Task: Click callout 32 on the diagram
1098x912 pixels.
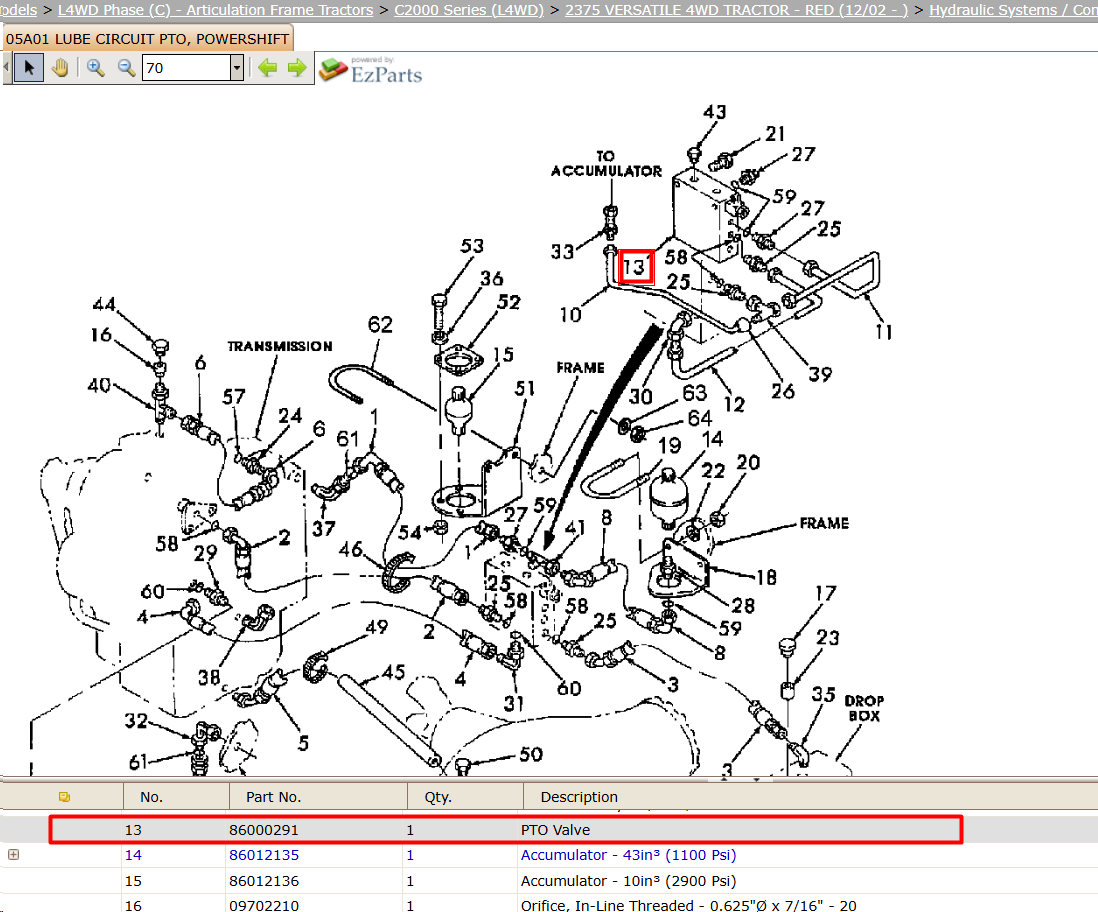Action: 137,721
